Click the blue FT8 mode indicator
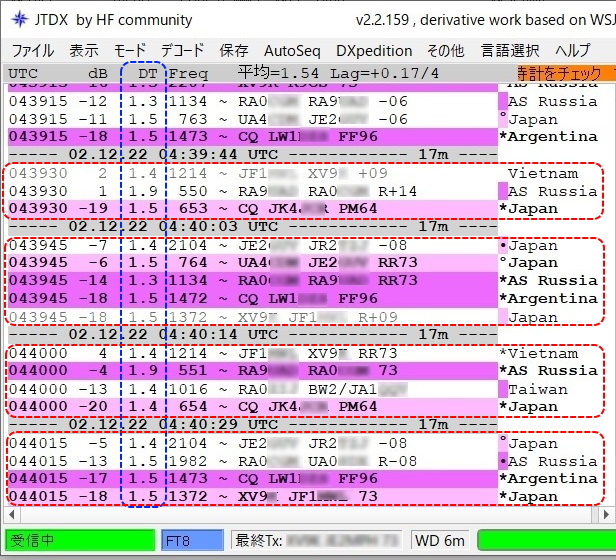Viewport: 616px width, 560px height. coord(192,540)
